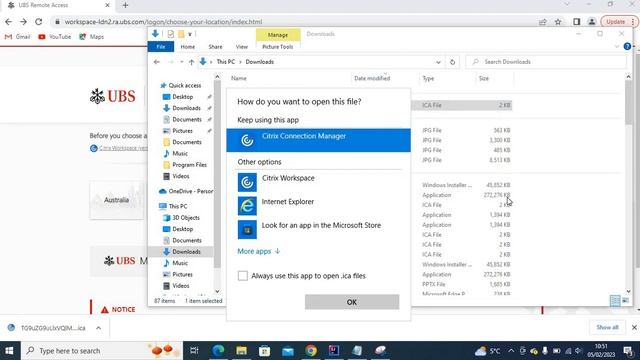Open the Home ribbon tab
Viewport: 640px width, 360px height.
188,47
